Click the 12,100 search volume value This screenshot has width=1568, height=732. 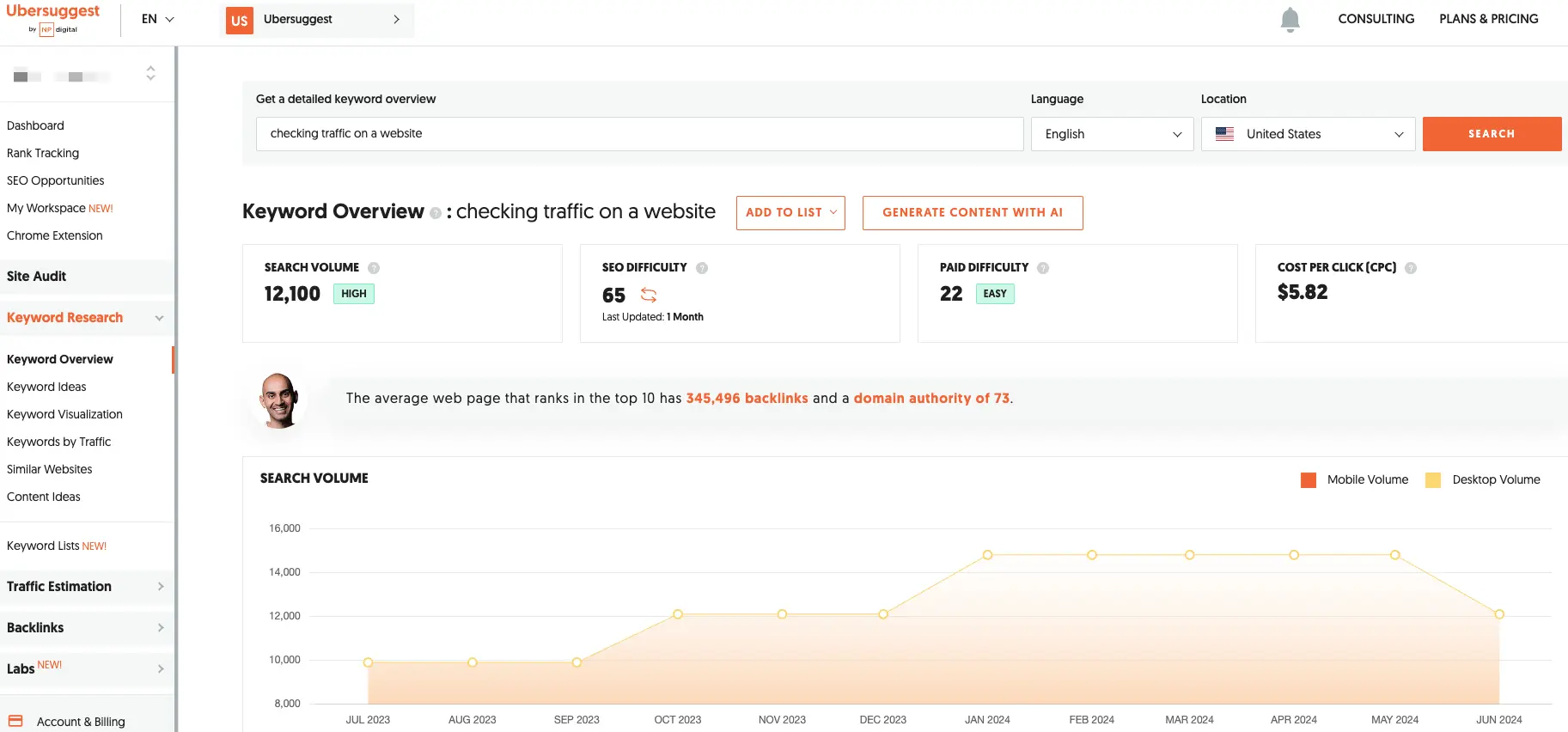[292, 294]
